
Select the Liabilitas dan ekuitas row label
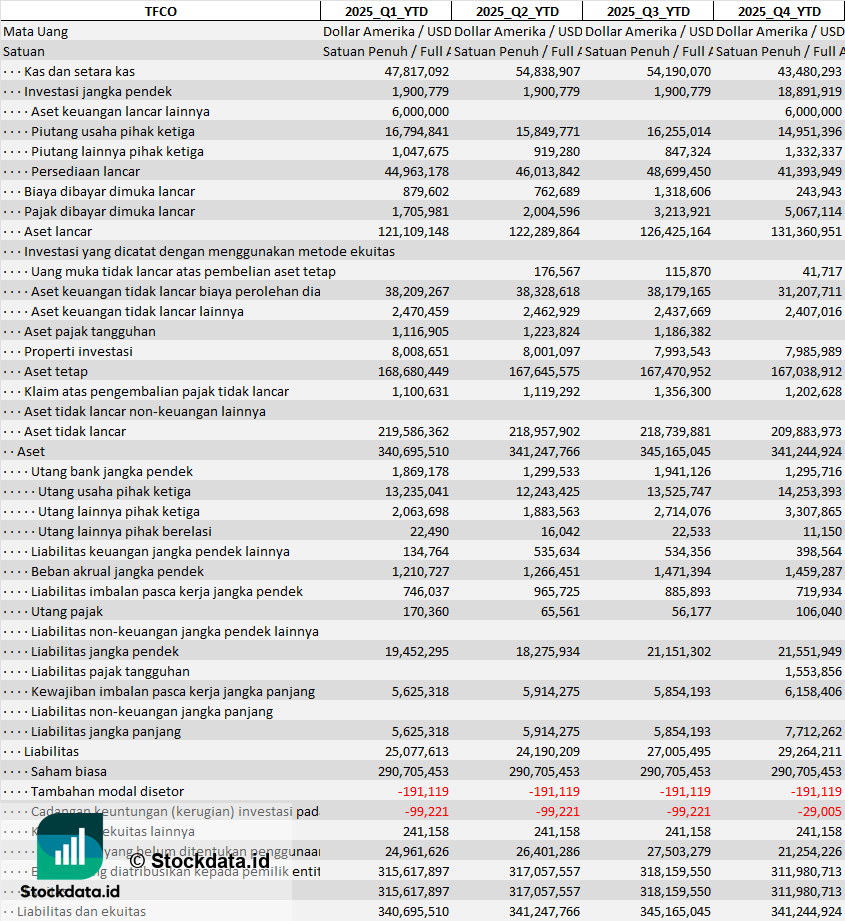coord(81,911)
